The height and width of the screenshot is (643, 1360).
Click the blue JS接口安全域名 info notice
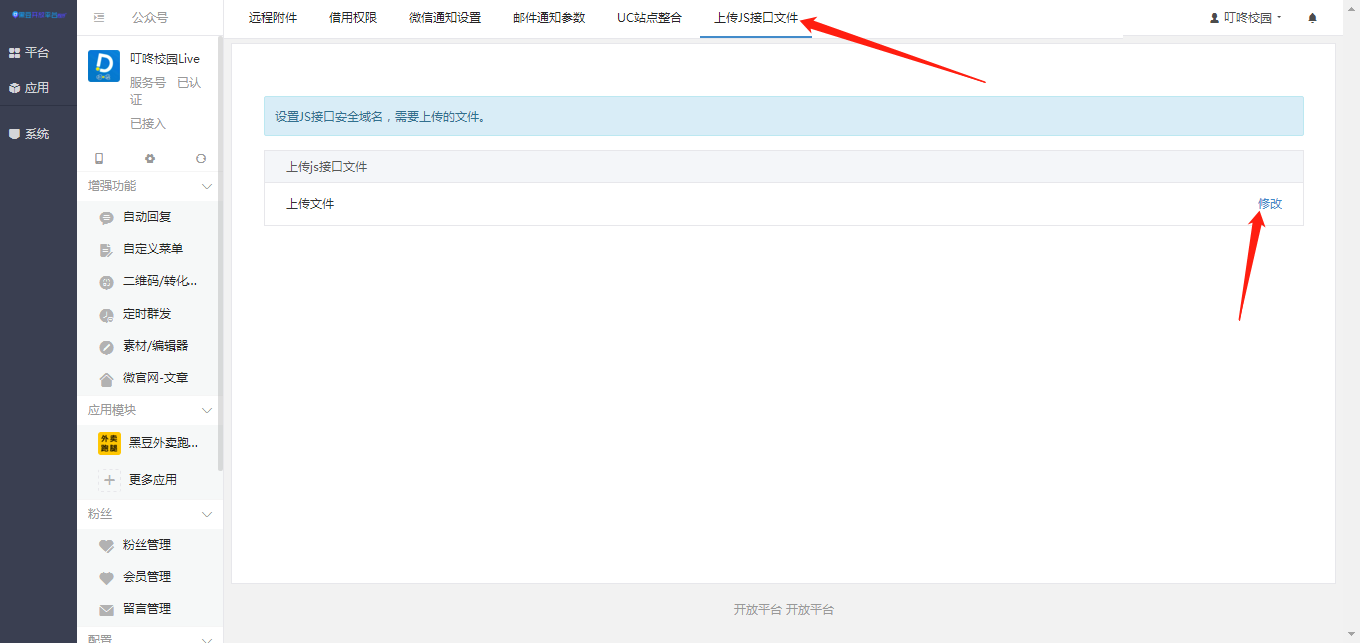pos(784,116)
